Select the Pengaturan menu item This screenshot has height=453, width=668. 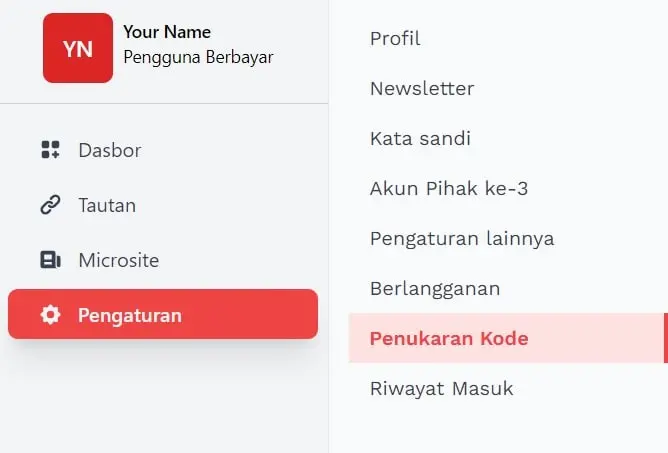[x=162, y=315]
